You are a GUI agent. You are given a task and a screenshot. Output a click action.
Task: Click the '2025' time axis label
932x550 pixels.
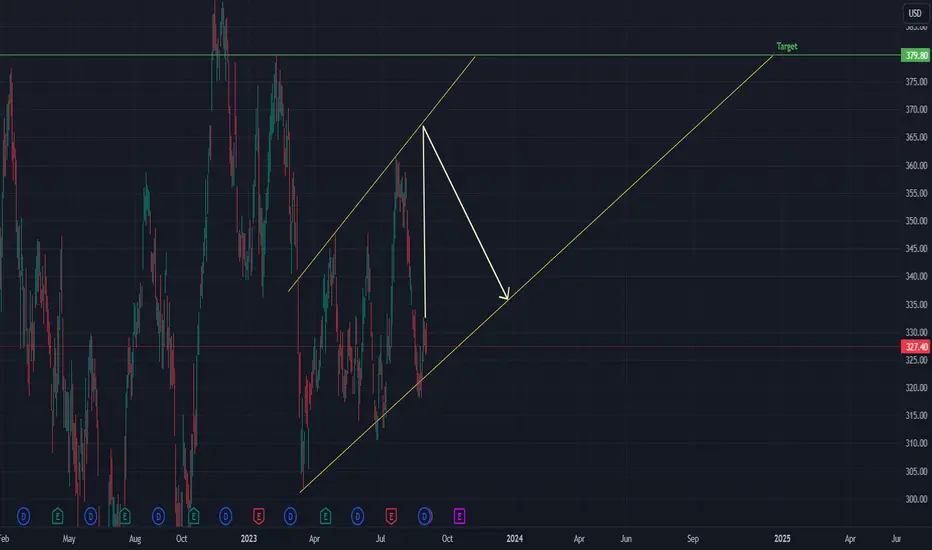click(782, 539)
